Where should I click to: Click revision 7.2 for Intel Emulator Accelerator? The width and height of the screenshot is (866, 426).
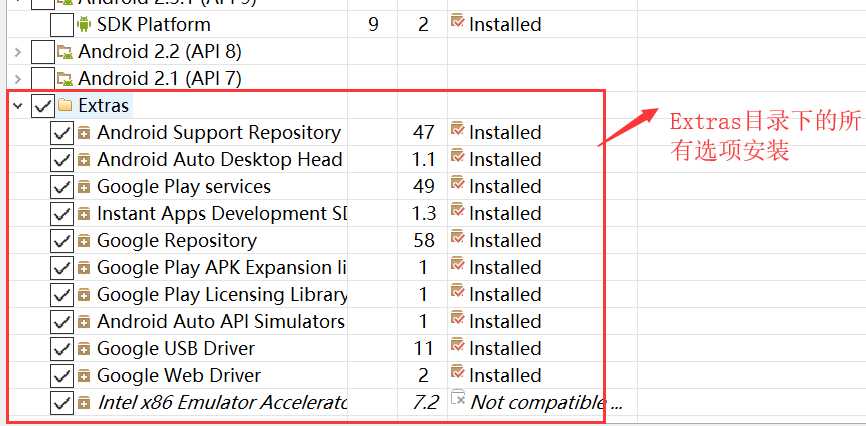click(426, 403)
